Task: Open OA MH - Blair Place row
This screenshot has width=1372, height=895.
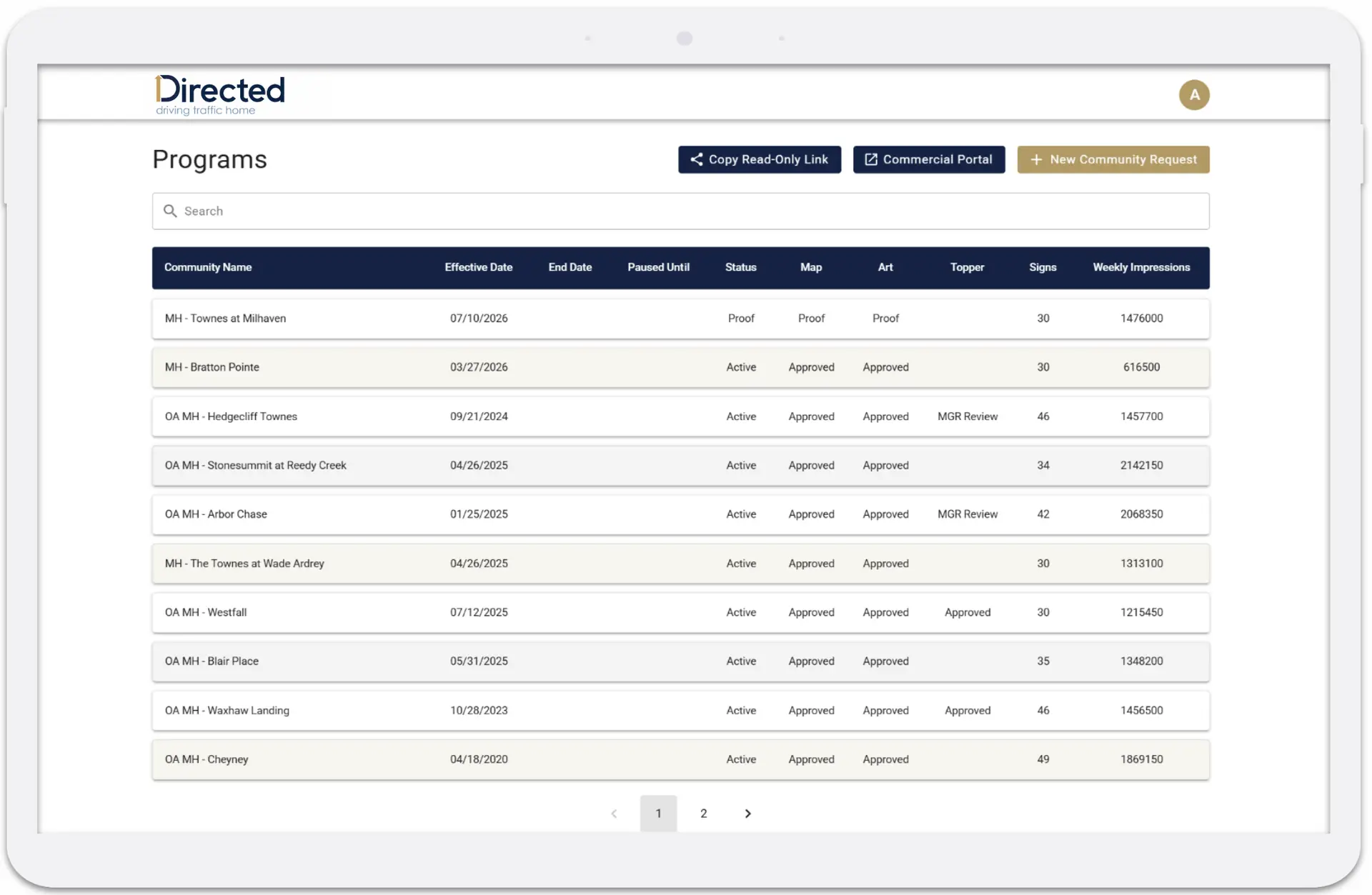Action: 680,661
